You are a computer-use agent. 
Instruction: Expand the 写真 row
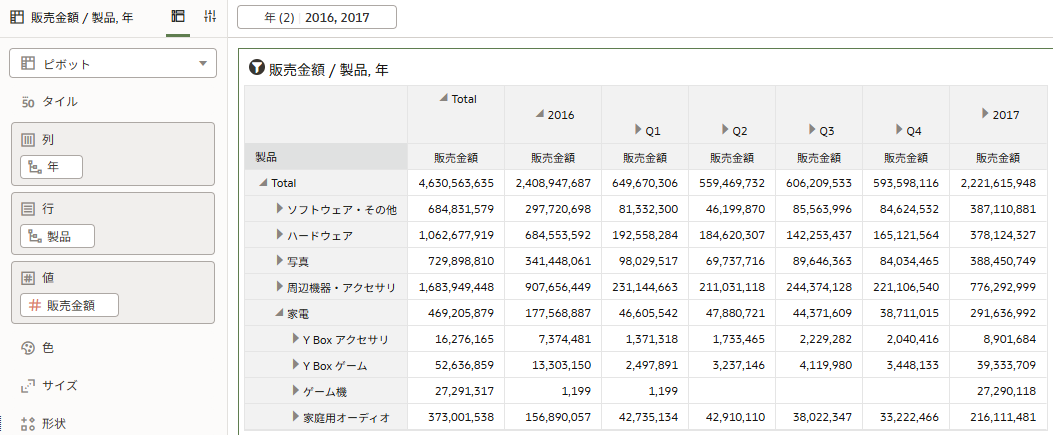pos(280,260)
